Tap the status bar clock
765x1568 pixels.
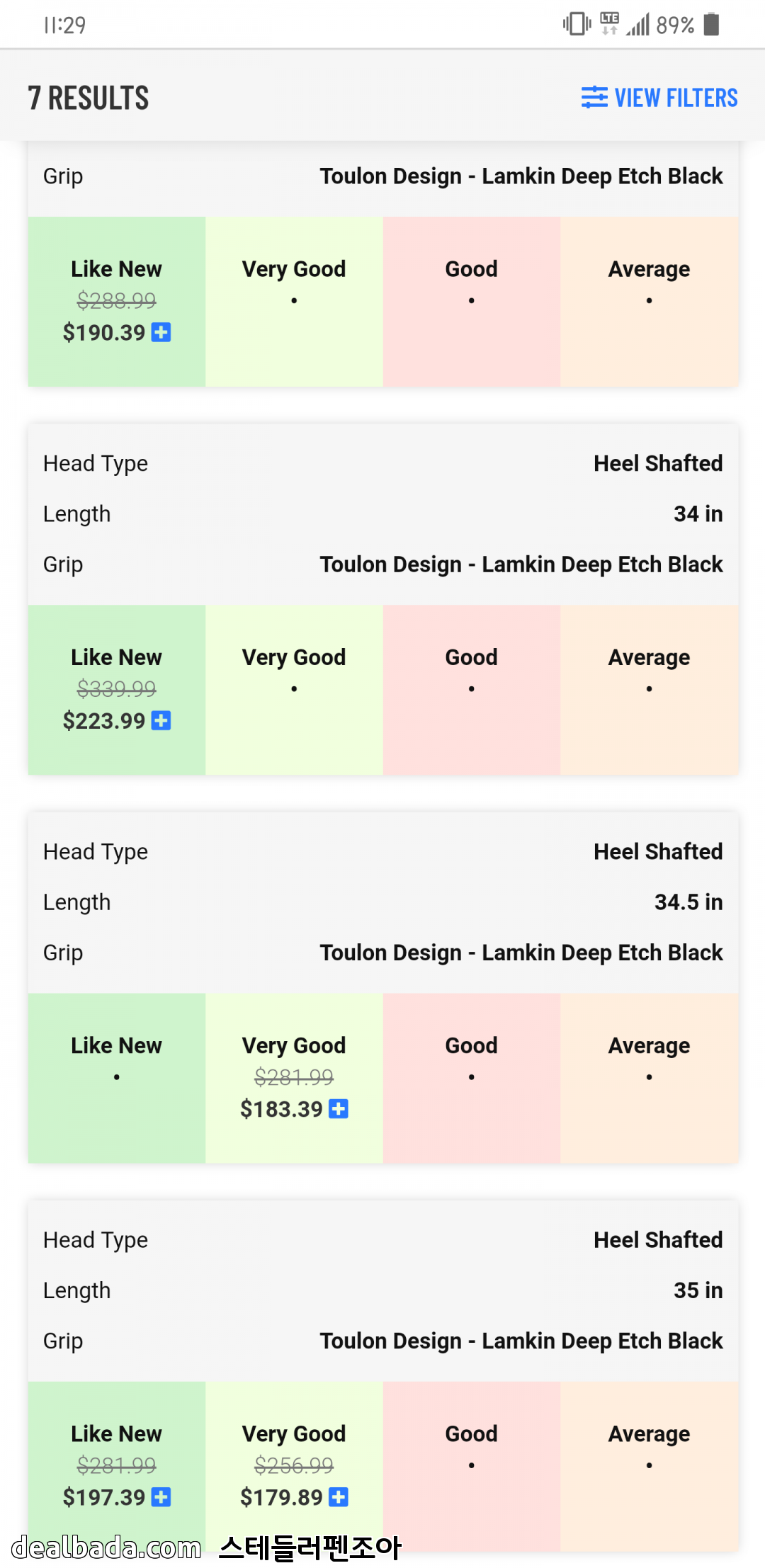click(x=64, y=25)
